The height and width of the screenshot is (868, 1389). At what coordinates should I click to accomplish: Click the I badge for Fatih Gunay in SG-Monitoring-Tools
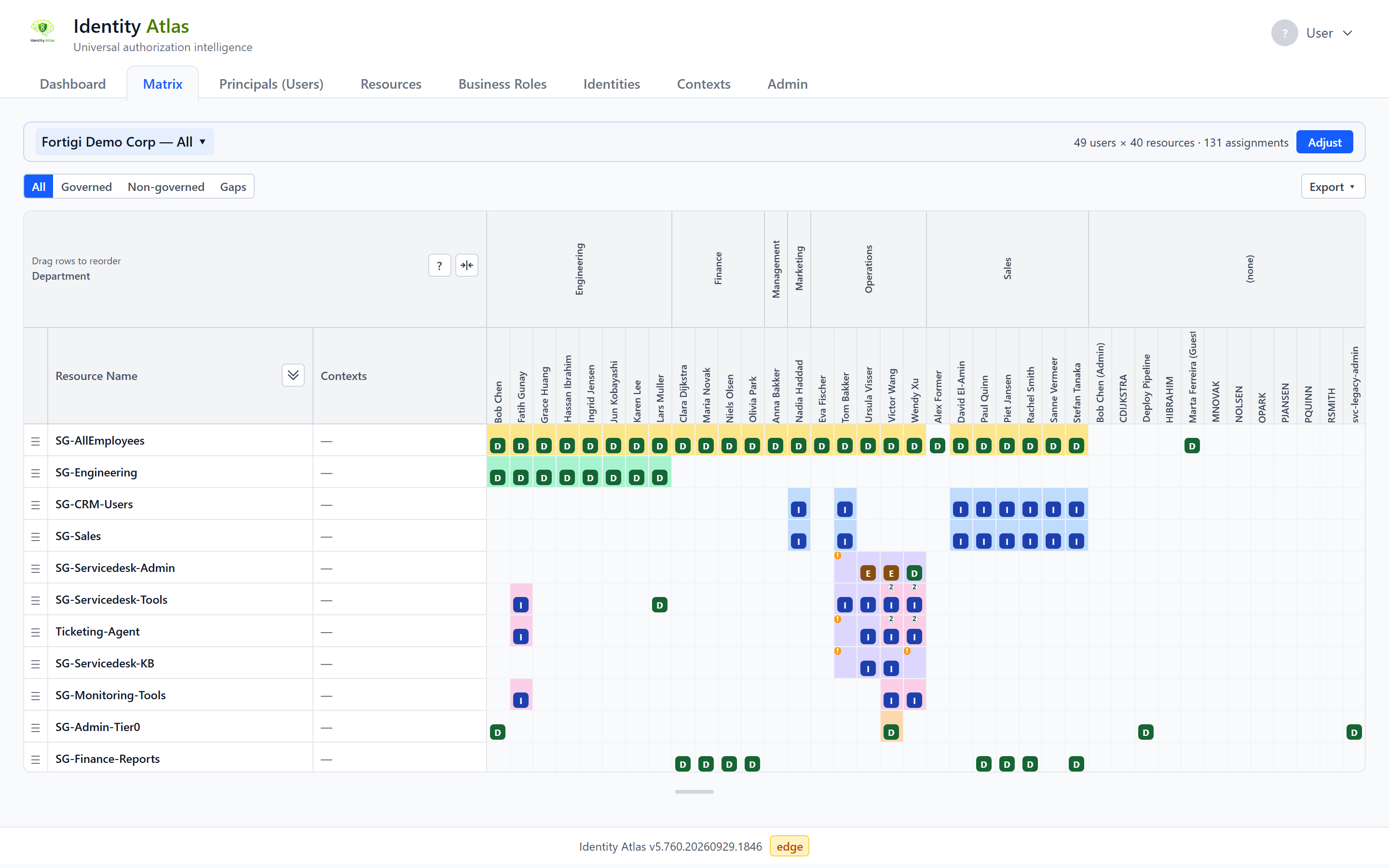[x=520, y=700]
